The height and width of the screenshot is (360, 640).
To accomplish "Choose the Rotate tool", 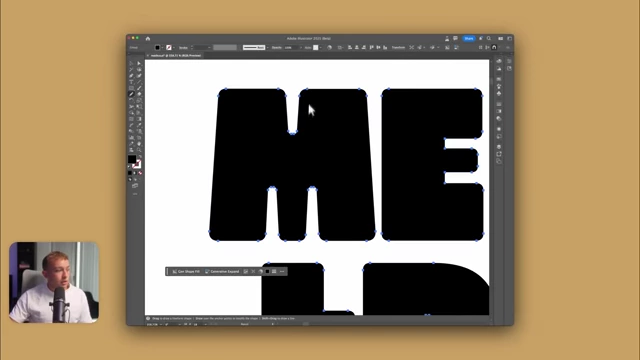I will [131, 100].
